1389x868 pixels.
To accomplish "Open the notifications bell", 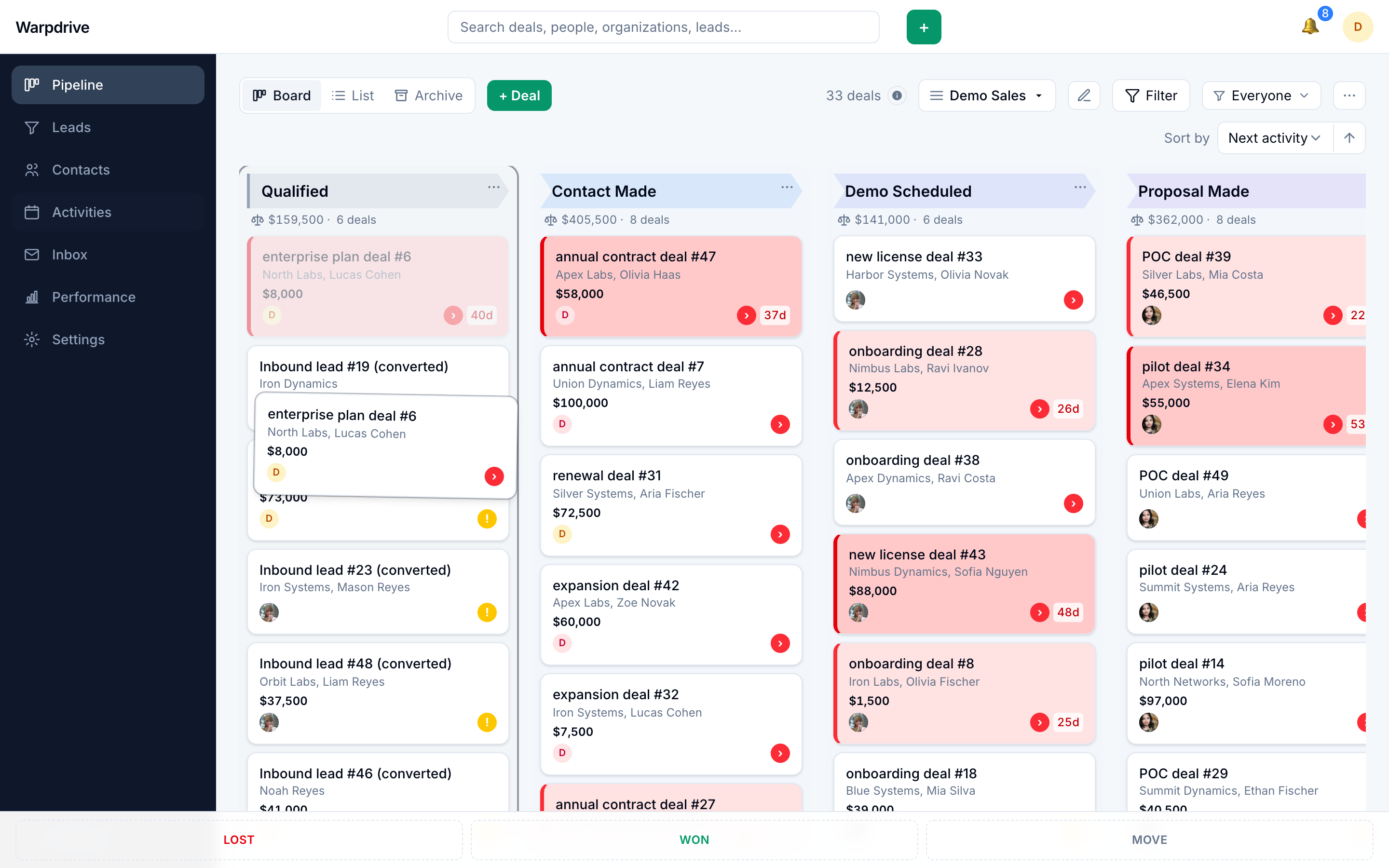I will click(x=1310, y=27).
